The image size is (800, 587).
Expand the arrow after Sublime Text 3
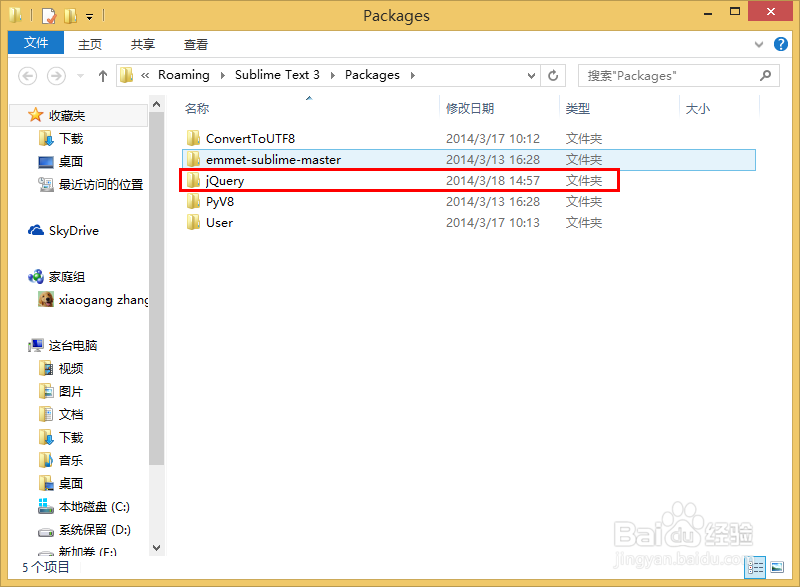coord(333,75)
